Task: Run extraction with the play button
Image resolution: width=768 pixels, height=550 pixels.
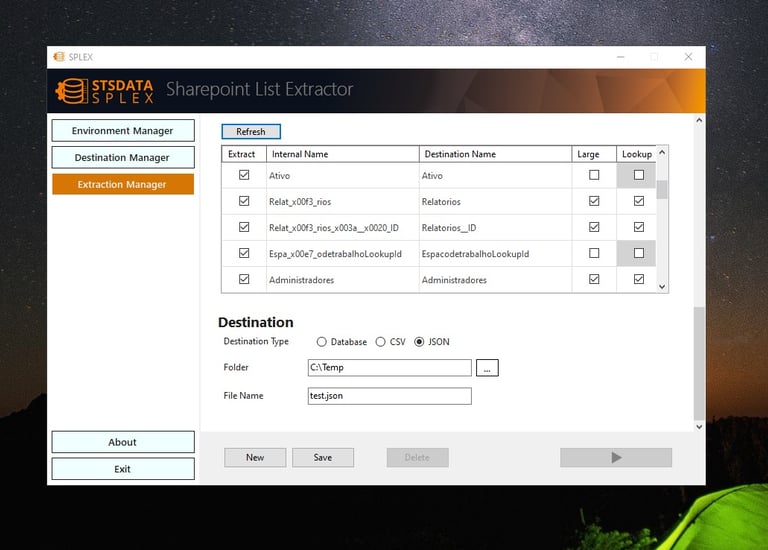Action: 616,457
